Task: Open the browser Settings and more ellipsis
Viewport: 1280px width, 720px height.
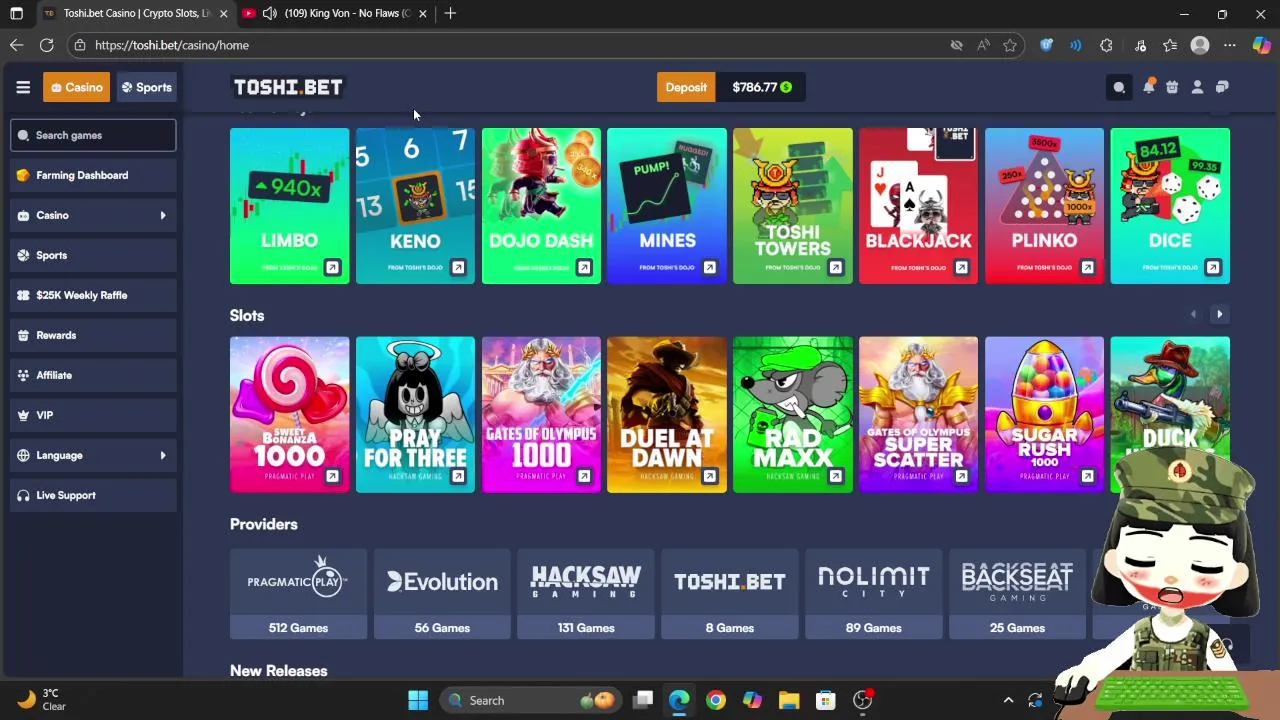Action: point(1230,45)
